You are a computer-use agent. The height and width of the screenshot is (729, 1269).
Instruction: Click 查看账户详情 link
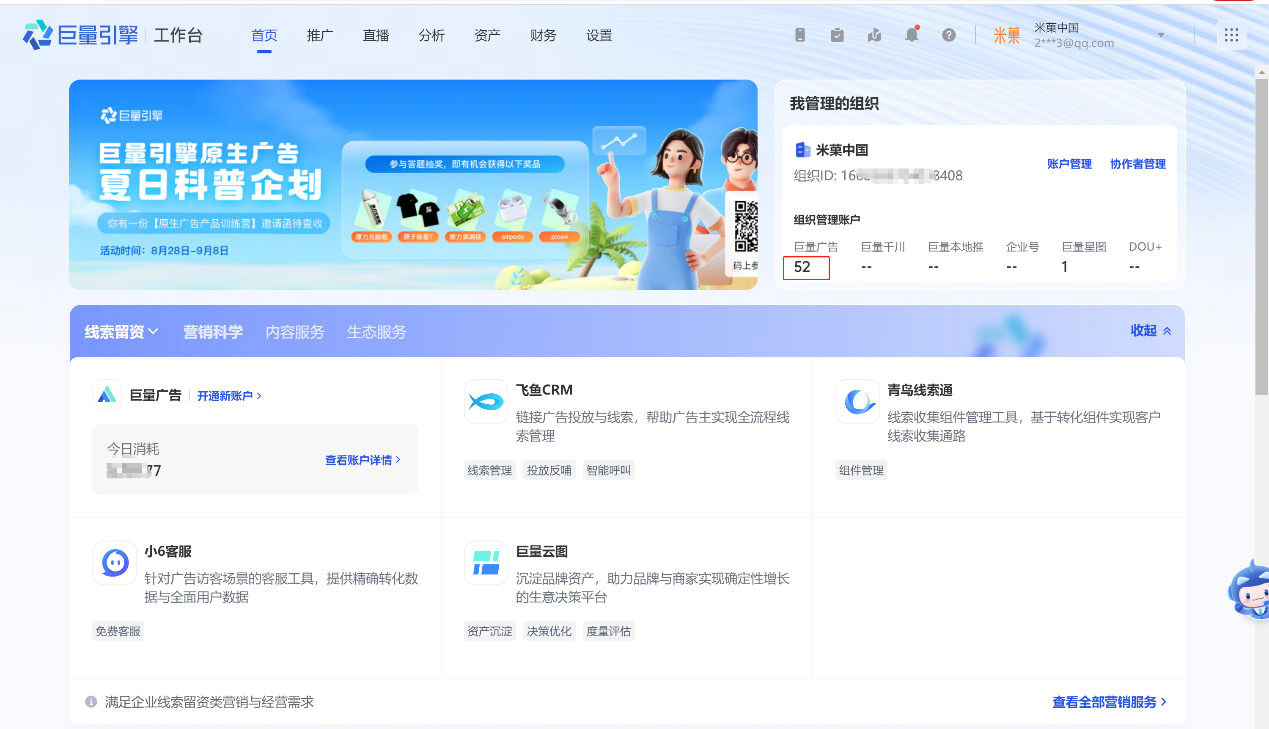point(363,460)
